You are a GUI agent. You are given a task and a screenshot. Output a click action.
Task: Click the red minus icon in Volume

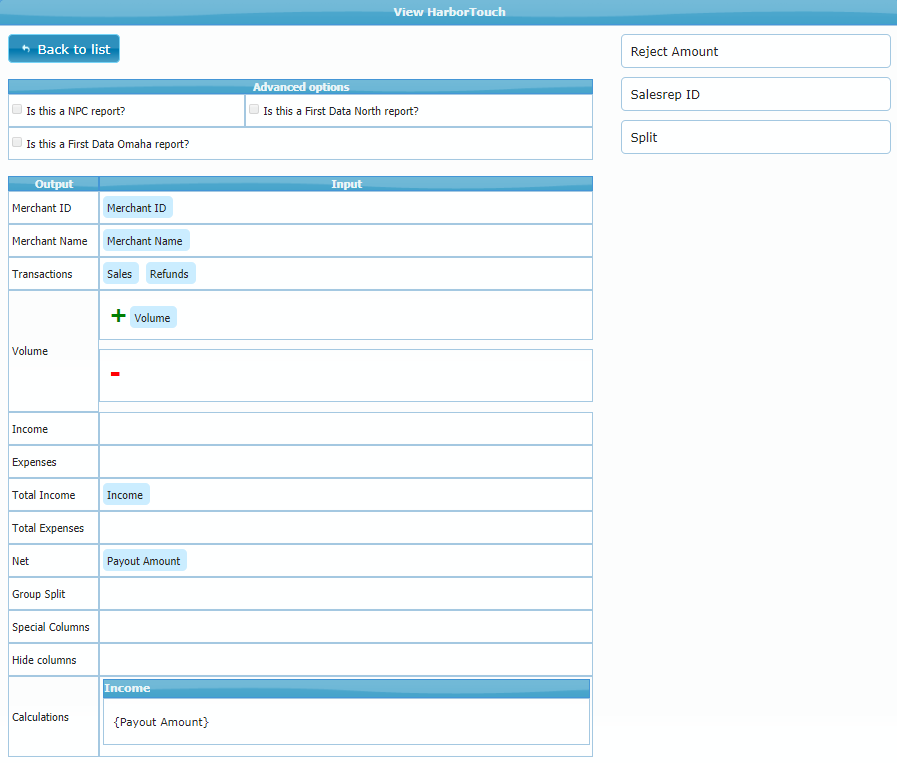click(x=115, y=374)
